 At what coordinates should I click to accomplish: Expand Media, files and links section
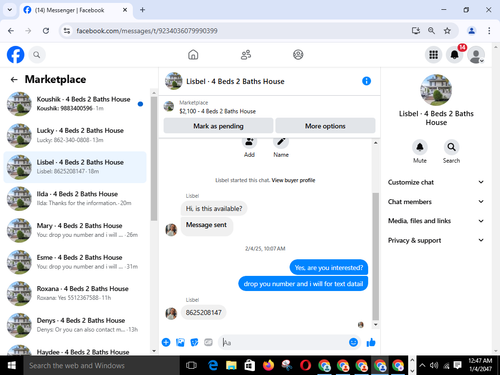click(436, 221)
